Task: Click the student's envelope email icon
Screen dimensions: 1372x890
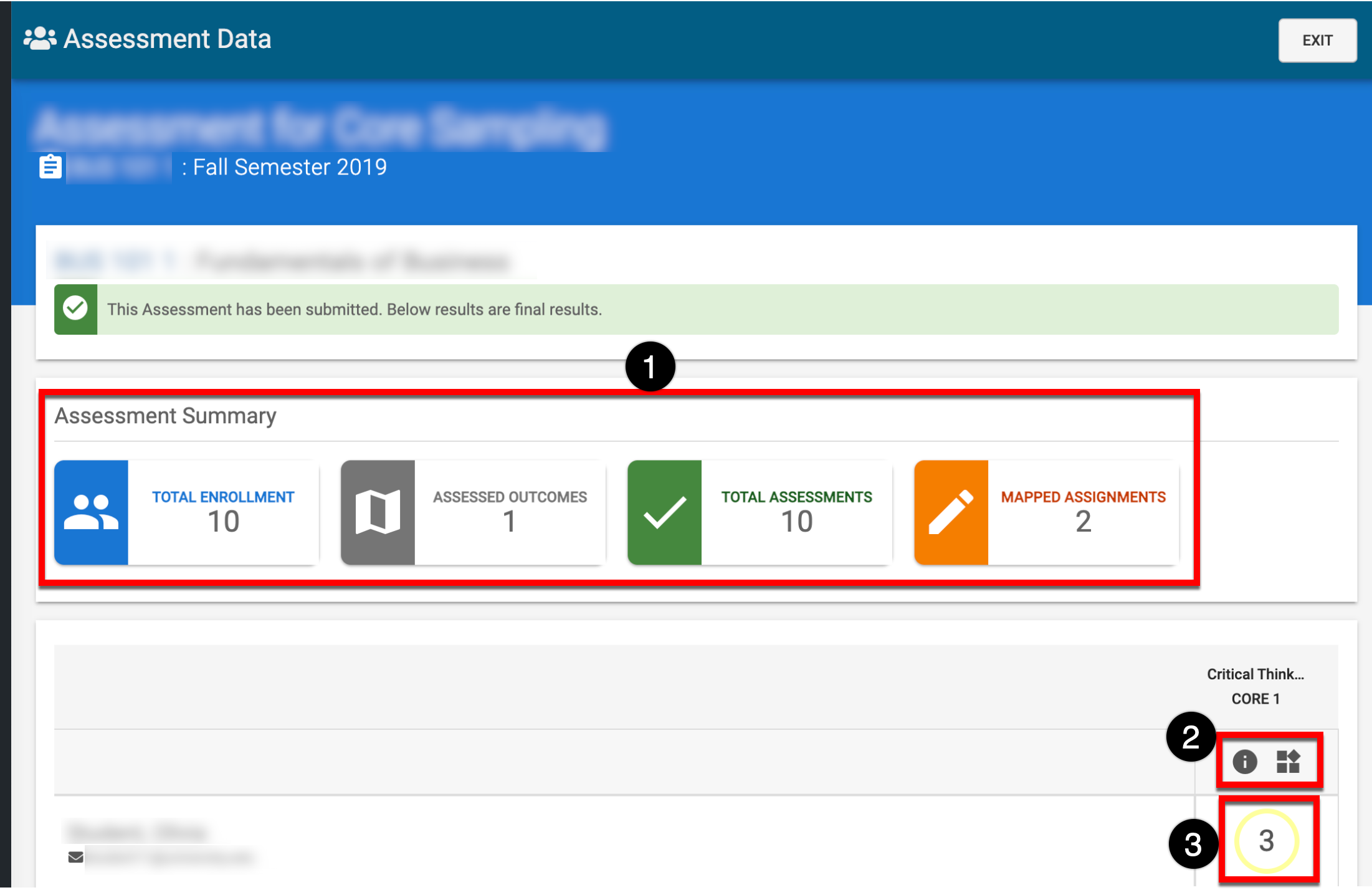Action: 76,857
